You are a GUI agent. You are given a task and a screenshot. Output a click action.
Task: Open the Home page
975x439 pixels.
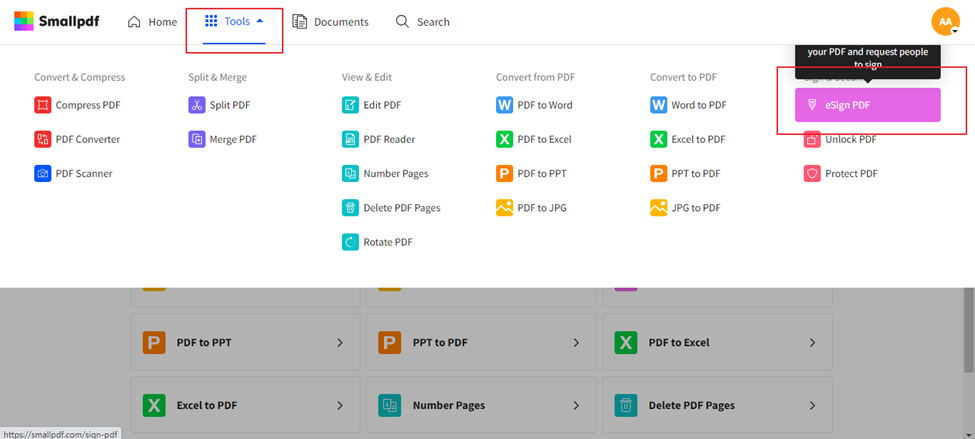pyautogui.click(x=152, y=22)
